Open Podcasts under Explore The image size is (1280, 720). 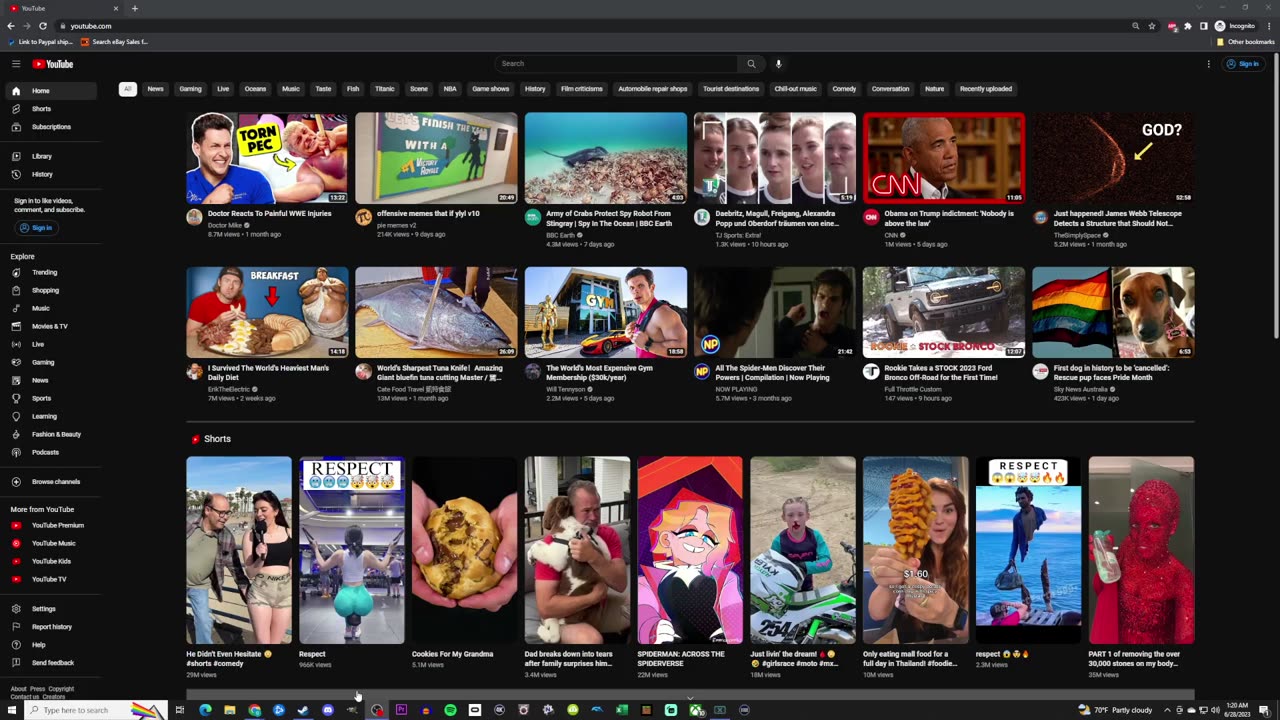pyautogui.click(x=49, y=452)
